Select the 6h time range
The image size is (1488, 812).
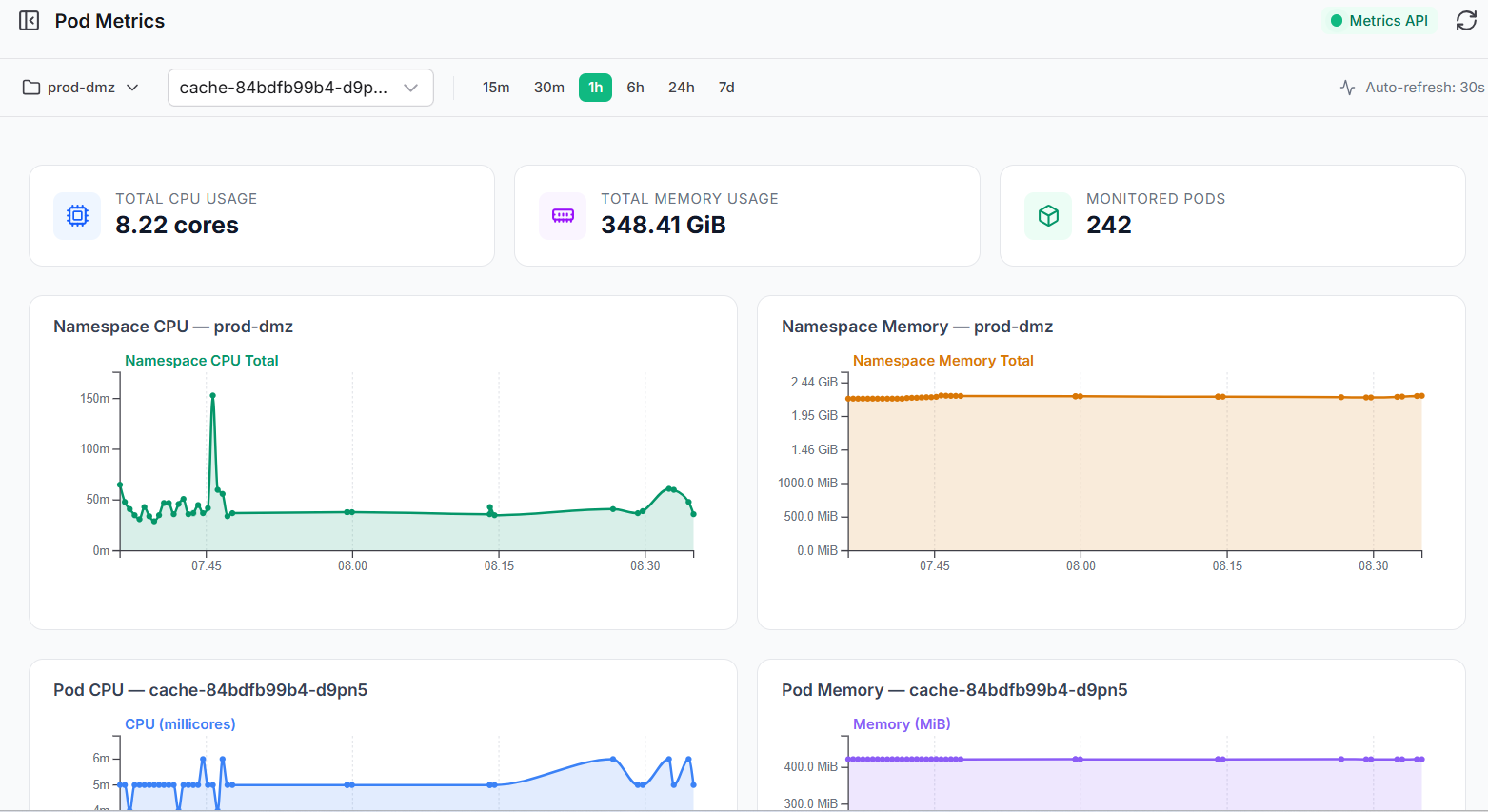pos(636,88)
